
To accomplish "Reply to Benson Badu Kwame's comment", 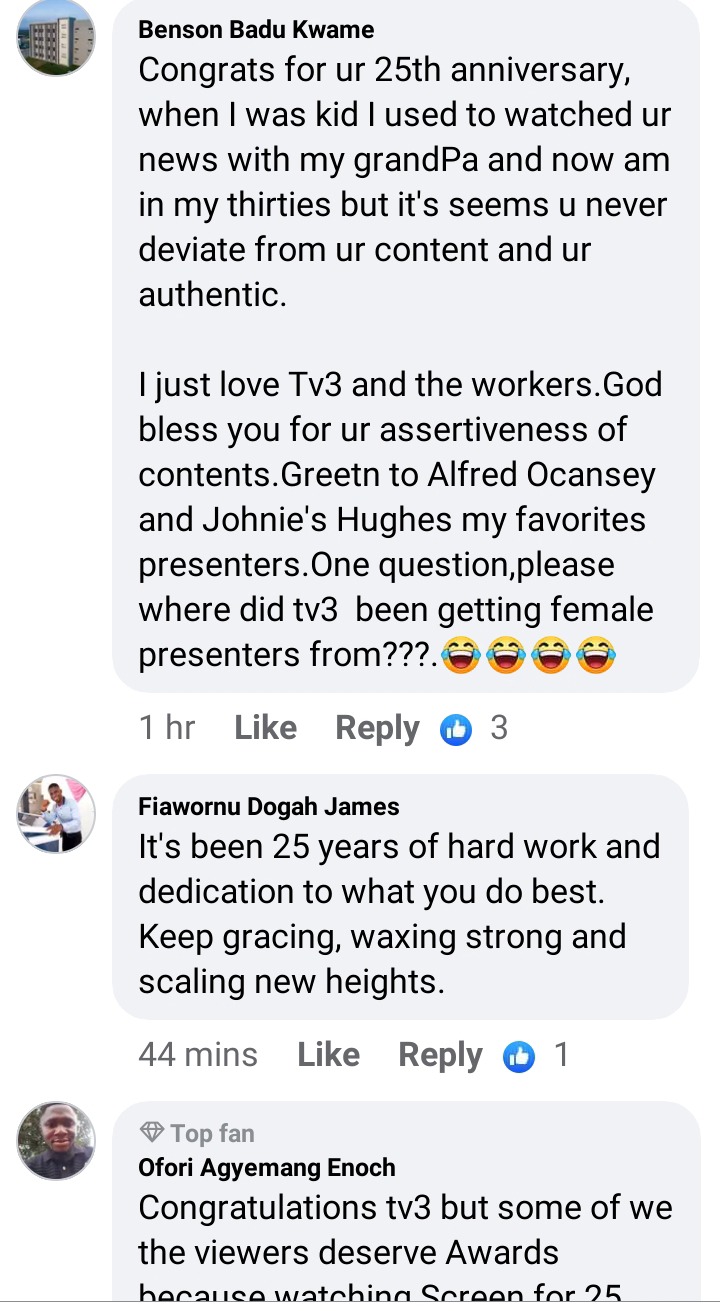I will pyautogui.click(x=377, y=729).
